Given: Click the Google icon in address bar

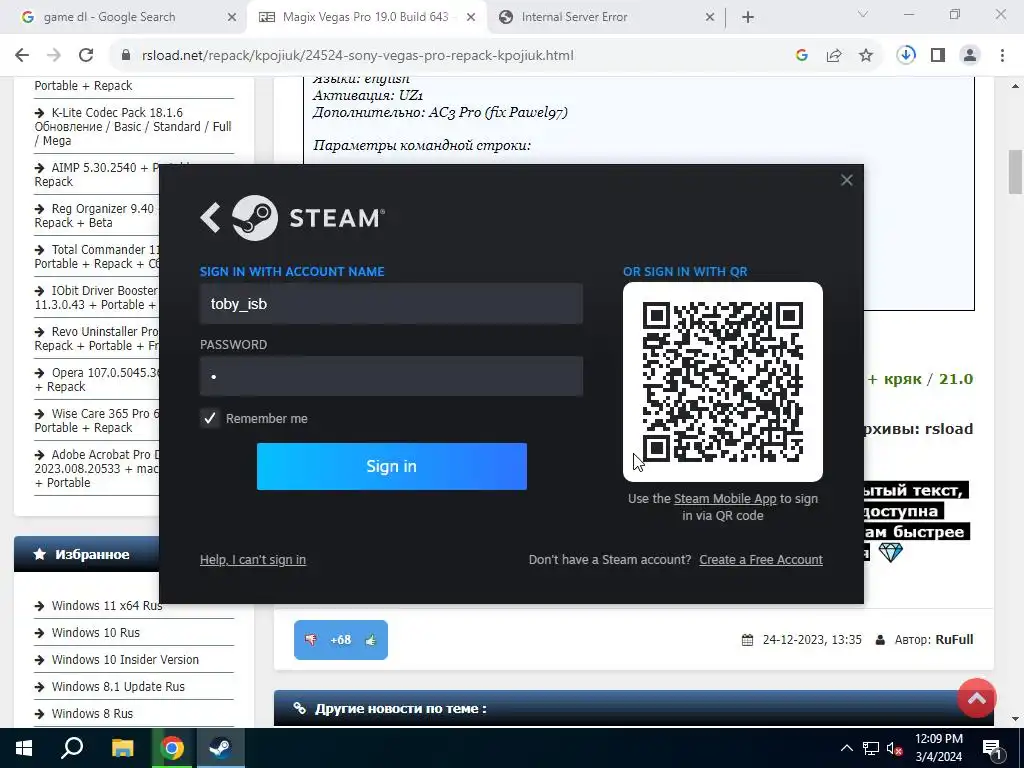Looking at the screenshot, I should click(802, 56).
